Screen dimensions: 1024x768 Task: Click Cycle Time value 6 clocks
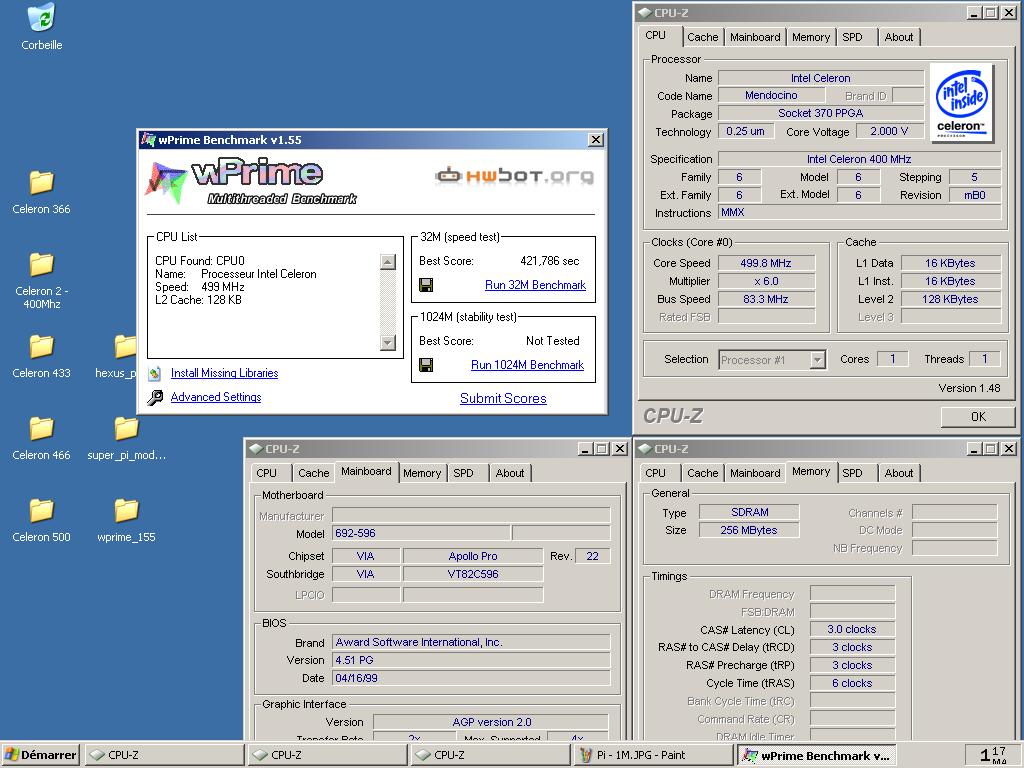click(852, 683)
